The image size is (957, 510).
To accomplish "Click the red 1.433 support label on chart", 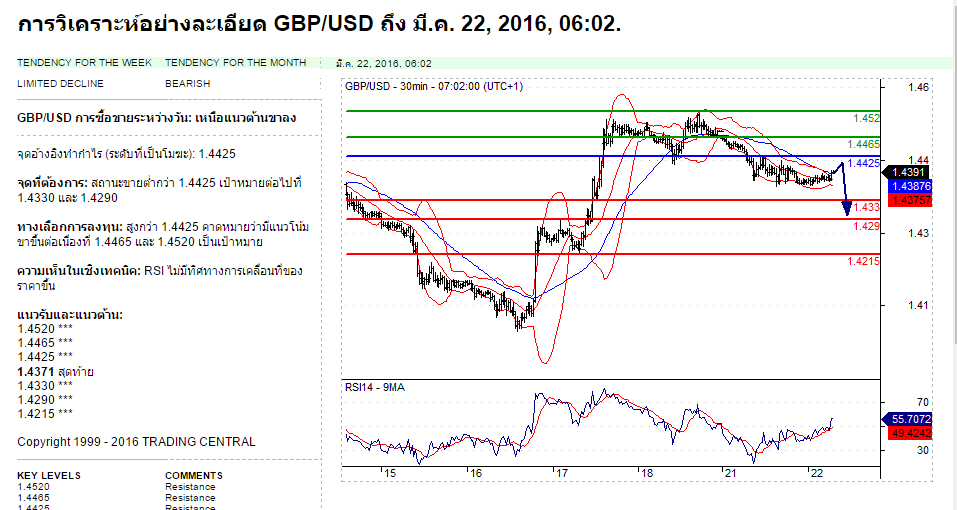I will tap(866, 207).
